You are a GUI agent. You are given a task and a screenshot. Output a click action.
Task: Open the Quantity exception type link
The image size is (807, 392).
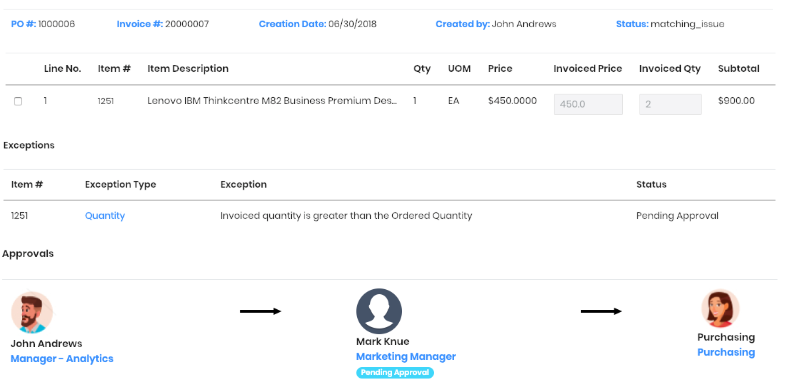105,216
